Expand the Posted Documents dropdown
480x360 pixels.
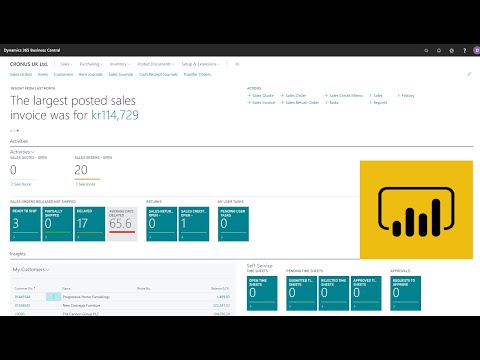[x=156, y=64]
